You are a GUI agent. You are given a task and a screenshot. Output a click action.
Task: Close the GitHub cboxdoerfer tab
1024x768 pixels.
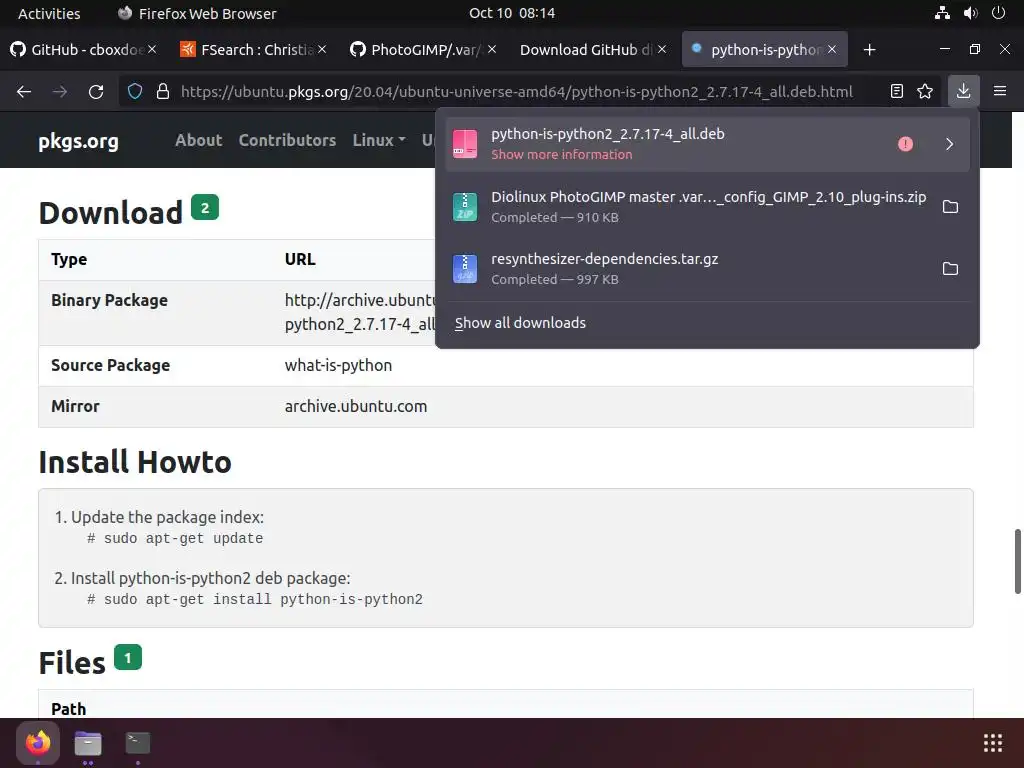click(152, 50)
